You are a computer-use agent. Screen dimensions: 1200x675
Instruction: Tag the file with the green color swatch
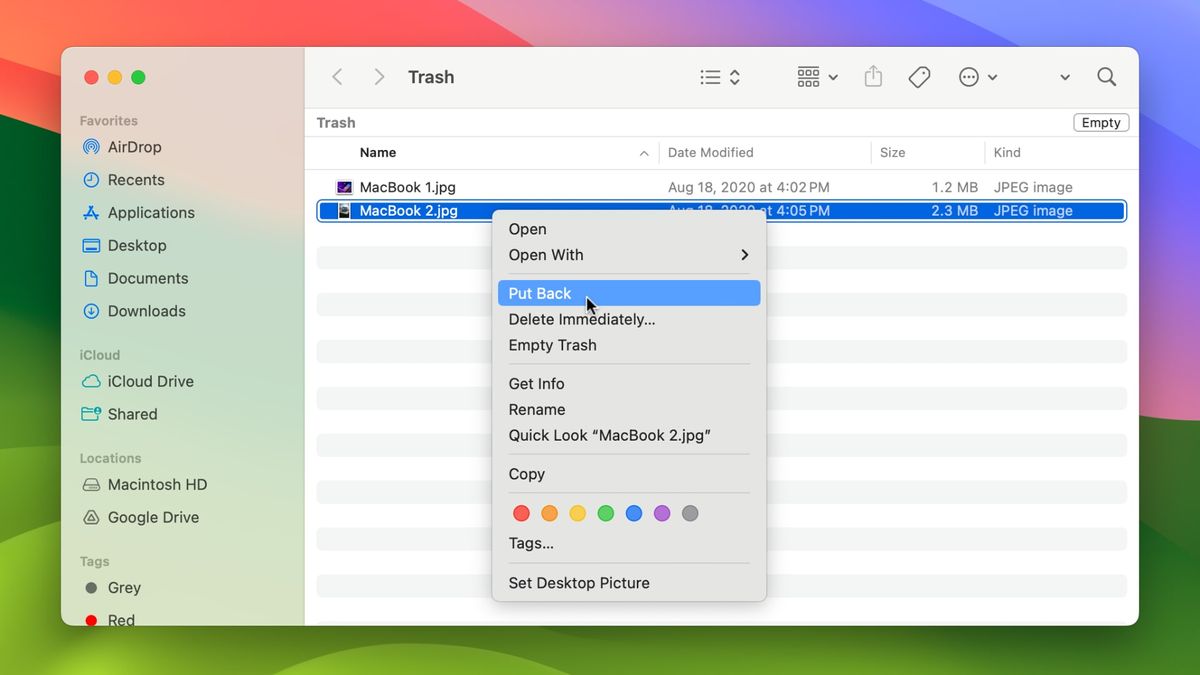tap(605, 513)
